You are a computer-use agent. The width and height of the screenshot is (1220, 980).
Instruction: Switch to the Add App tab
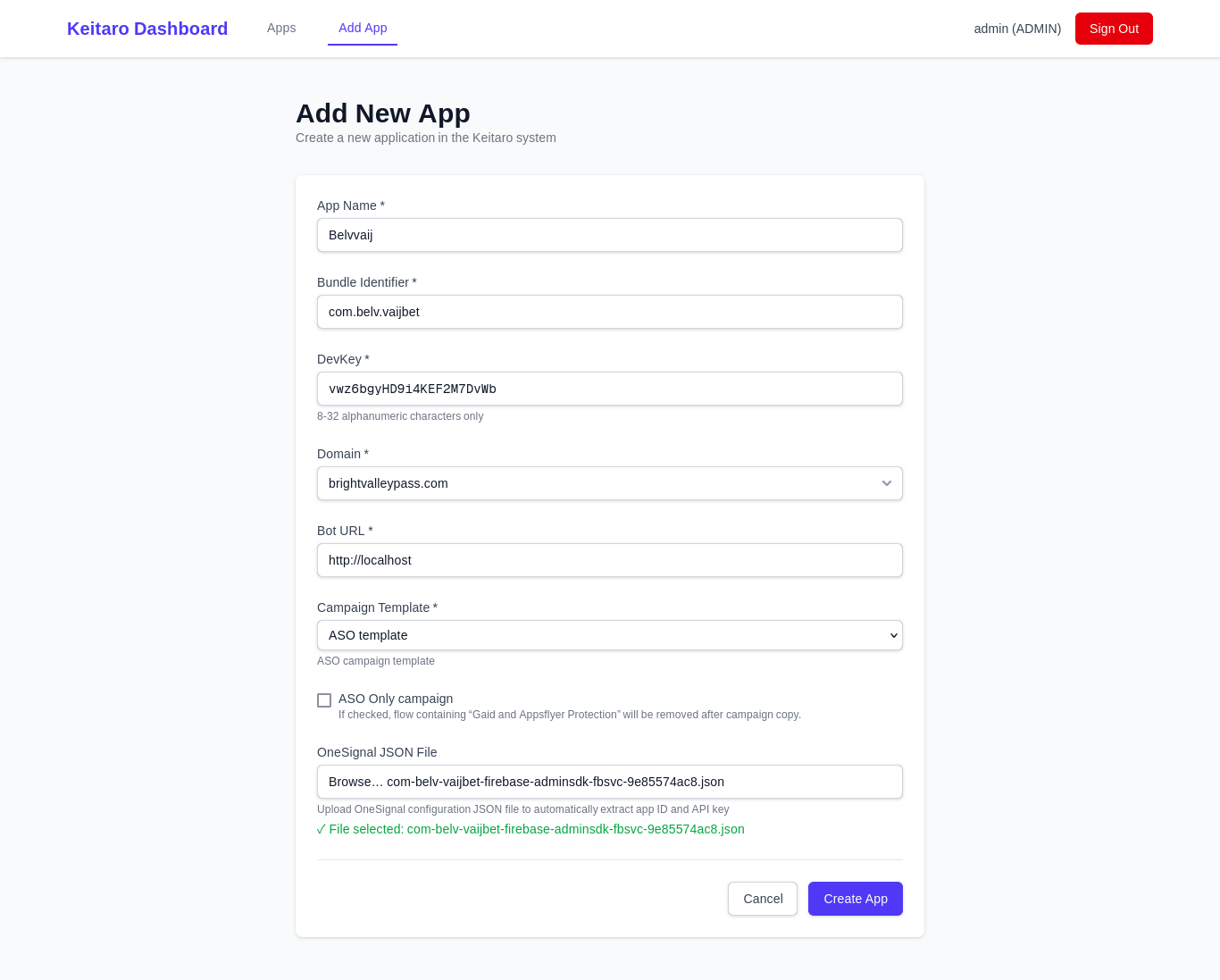pyautogui.click(x=363, y=28)
